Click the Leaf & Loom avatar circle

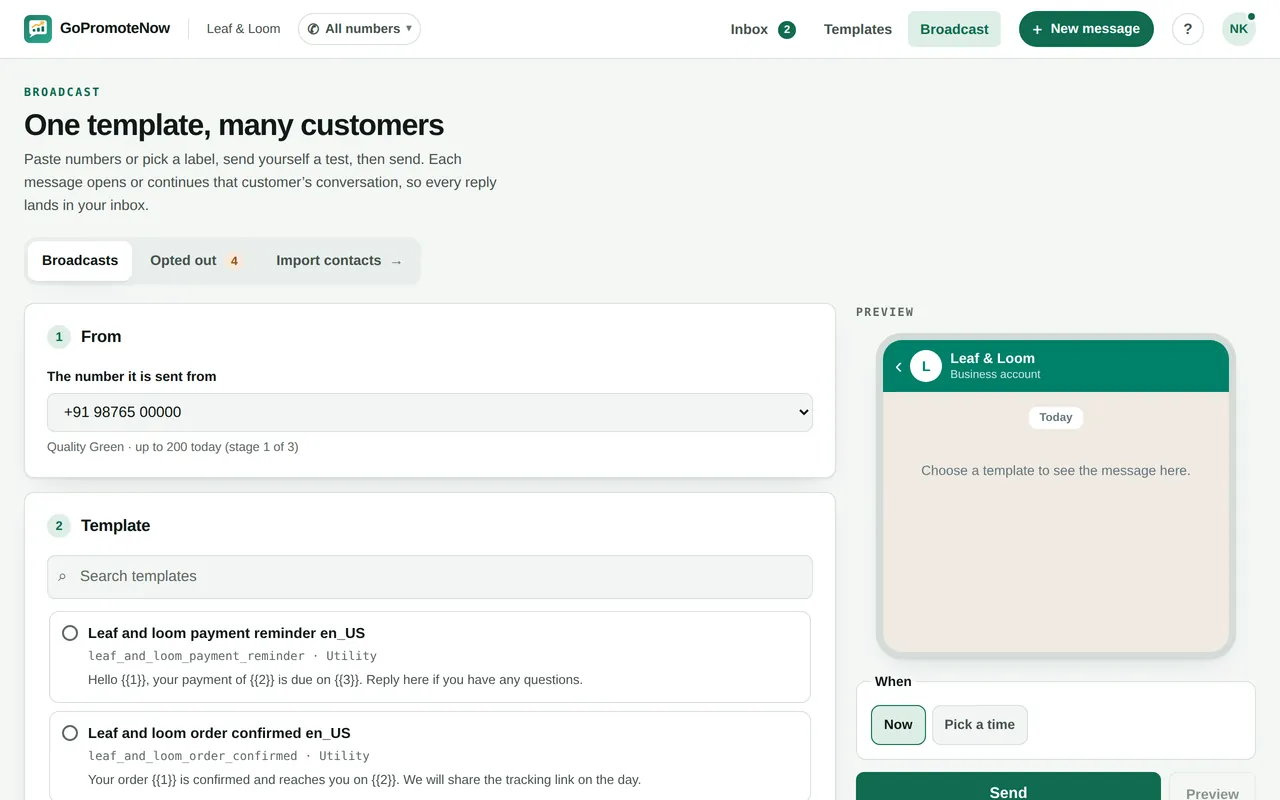coord(926,366)
